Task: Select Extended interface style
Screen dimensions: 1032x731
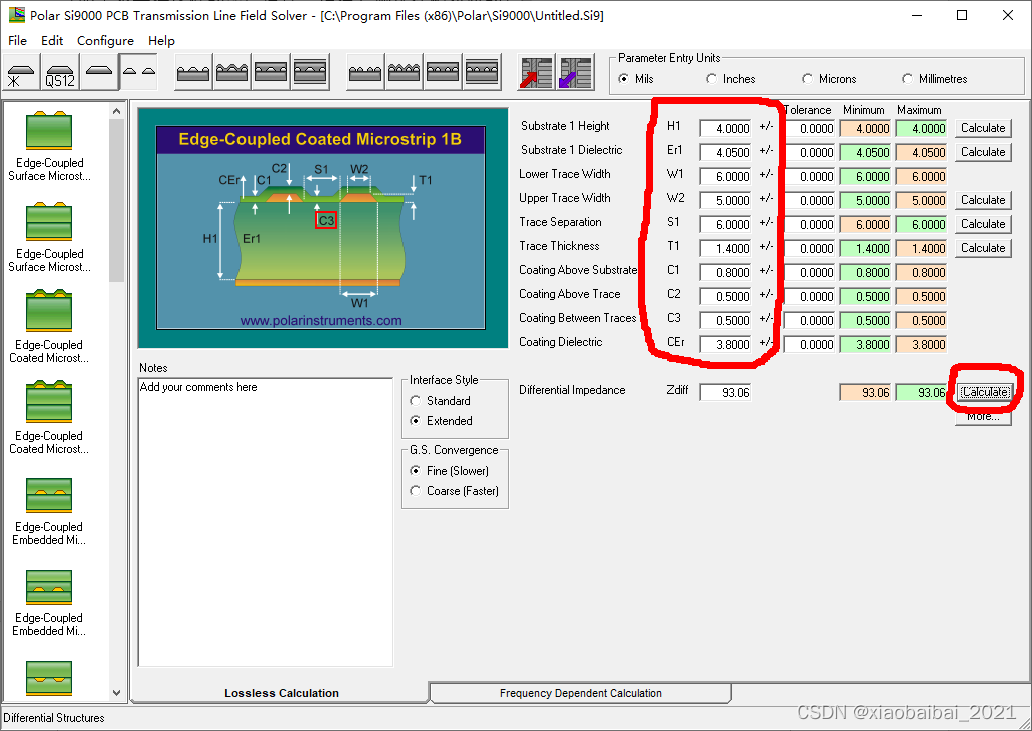Action: point(442,420)
